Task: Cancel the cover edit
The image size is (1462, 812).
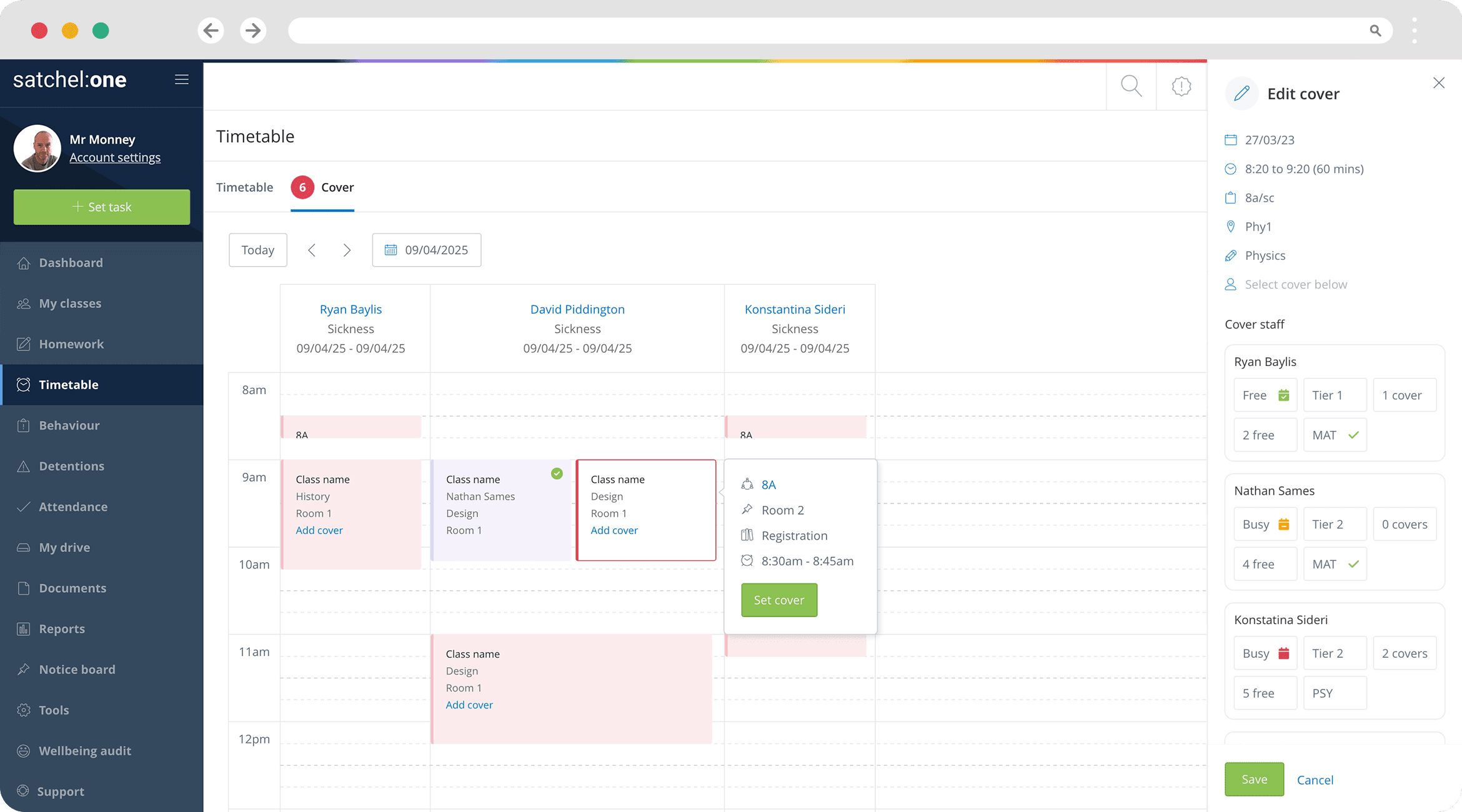Action: coord(1315,780)
